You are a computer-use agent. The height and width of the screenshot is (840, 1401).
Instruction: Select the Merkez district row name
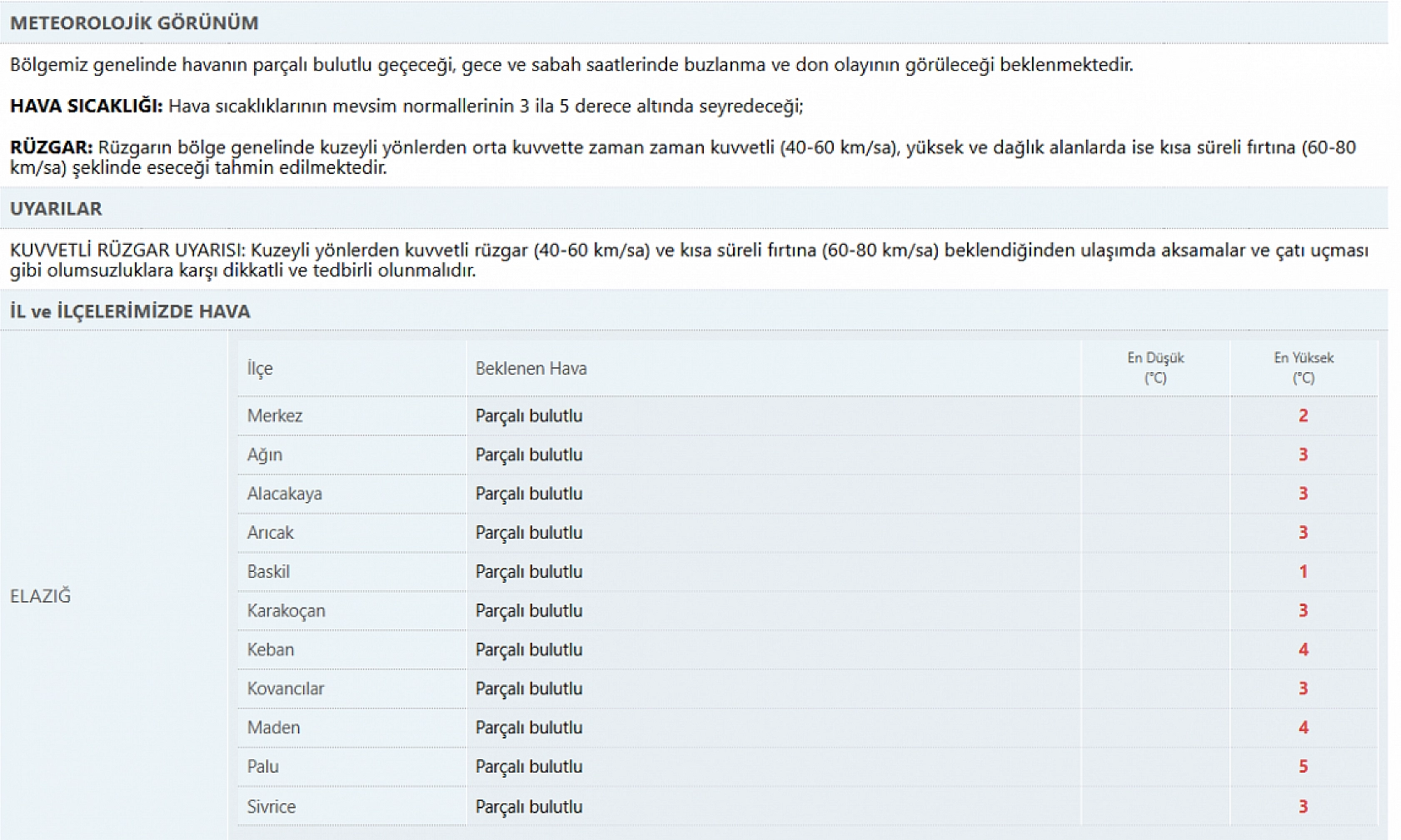click(x=275, y=415)
